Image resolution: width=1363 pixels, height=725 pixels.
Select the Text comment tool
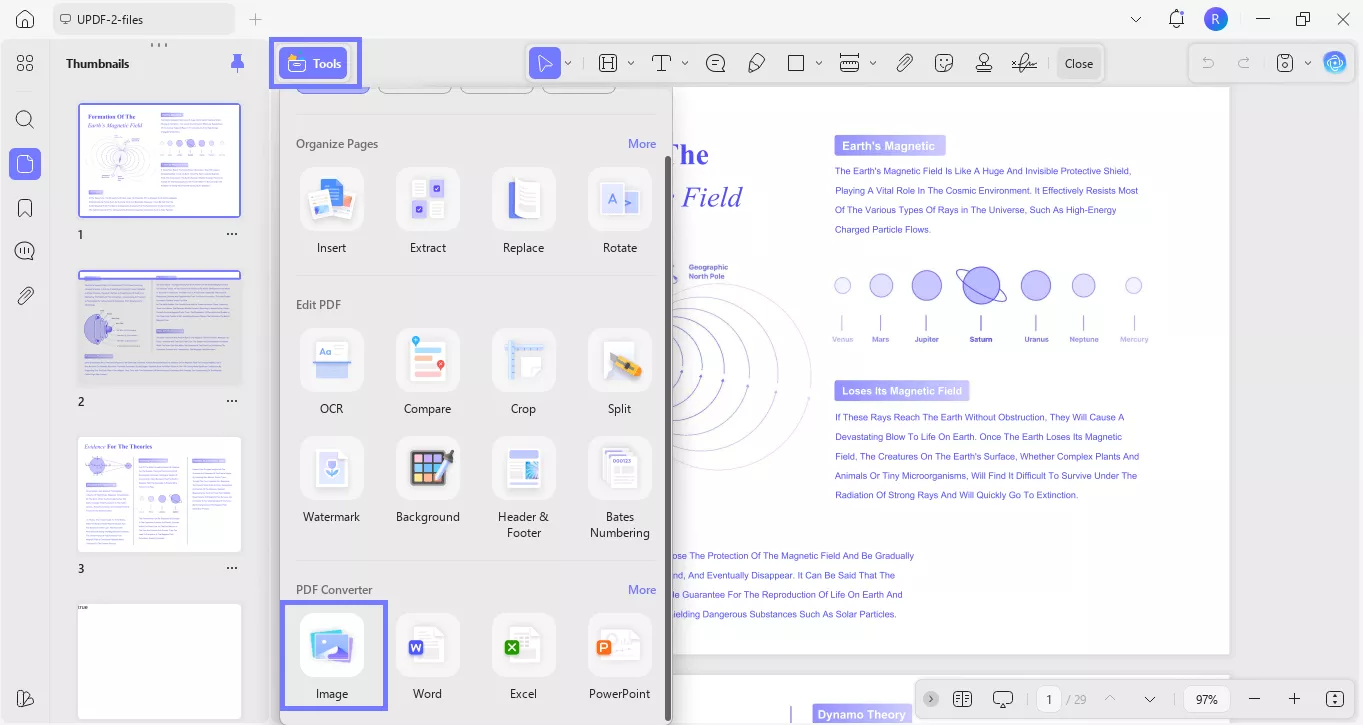click(x=660, y=63)
